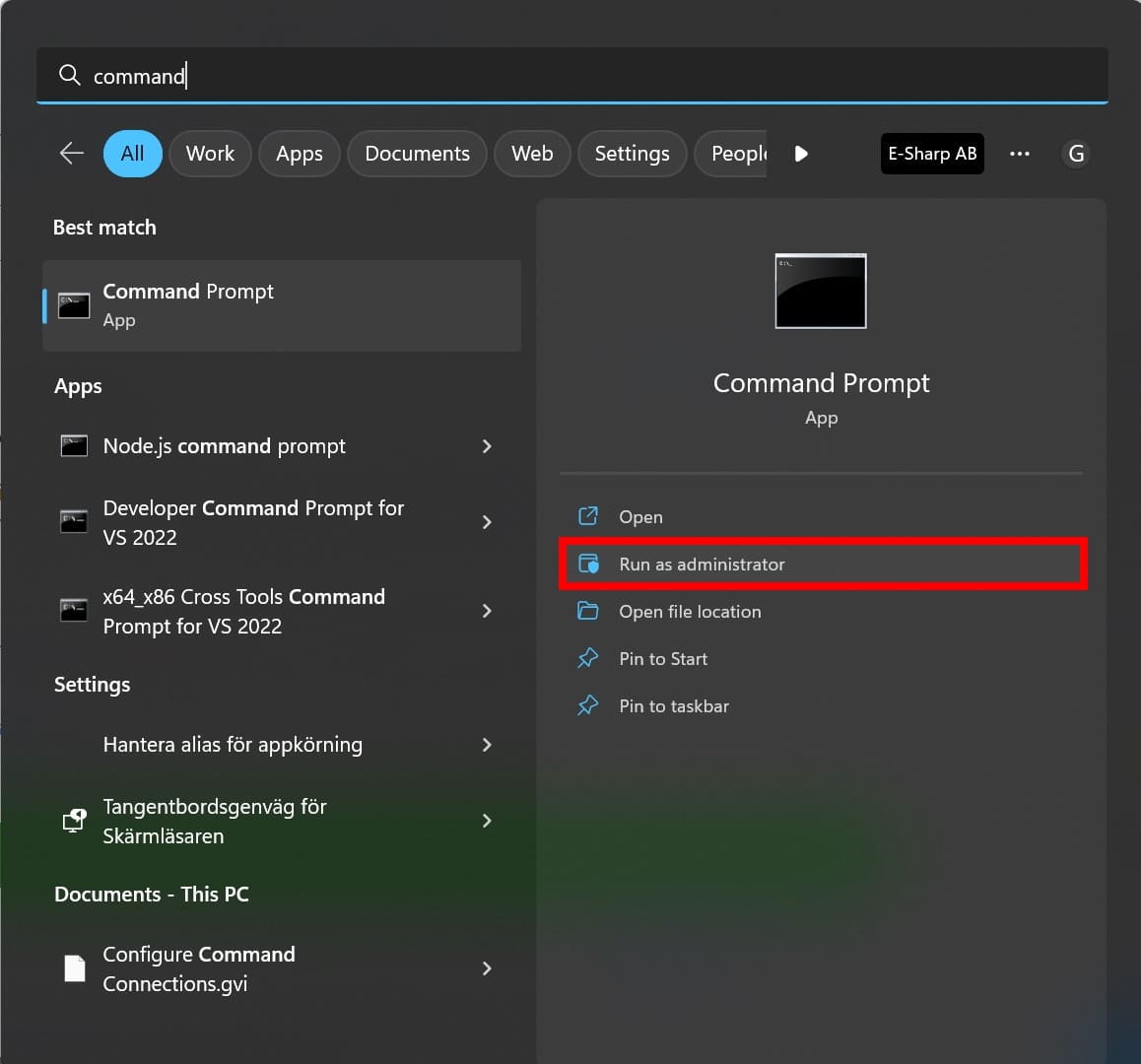Click the back arrow icon
The image size is (1141, 1064).
(x=72, y=154)
